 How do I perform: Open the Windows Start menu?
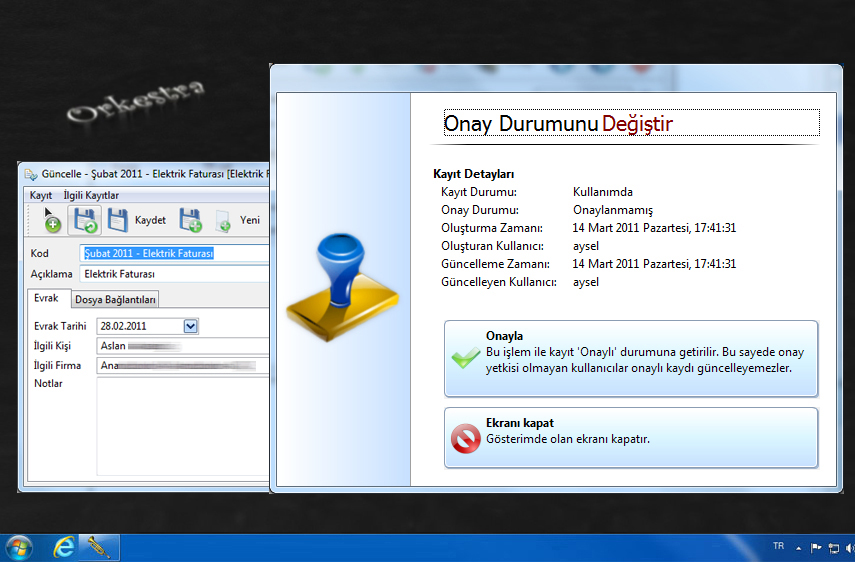pos(19,547)
